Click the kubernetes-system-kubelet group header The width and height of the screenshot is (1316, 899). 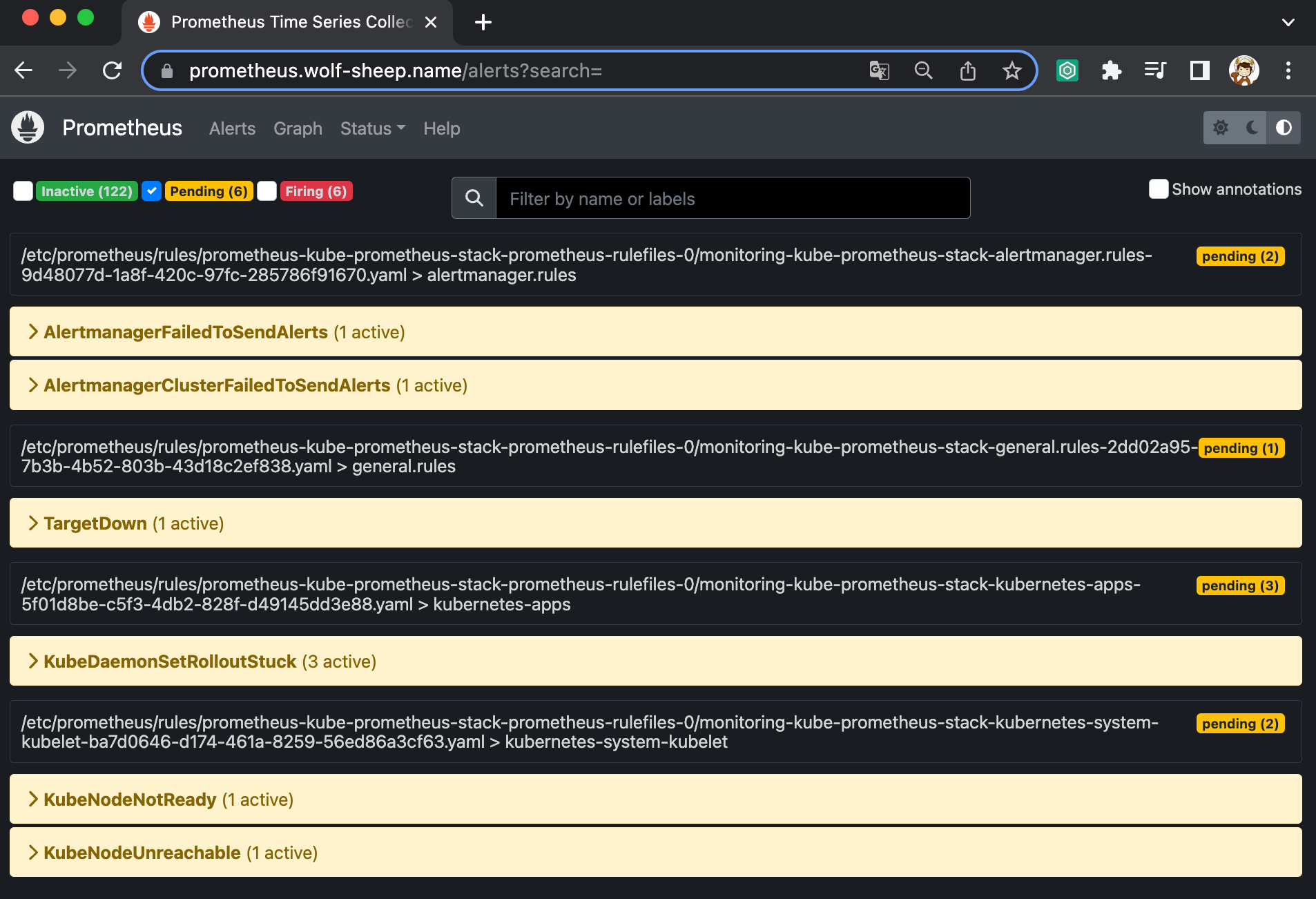(x=655, y=732)
